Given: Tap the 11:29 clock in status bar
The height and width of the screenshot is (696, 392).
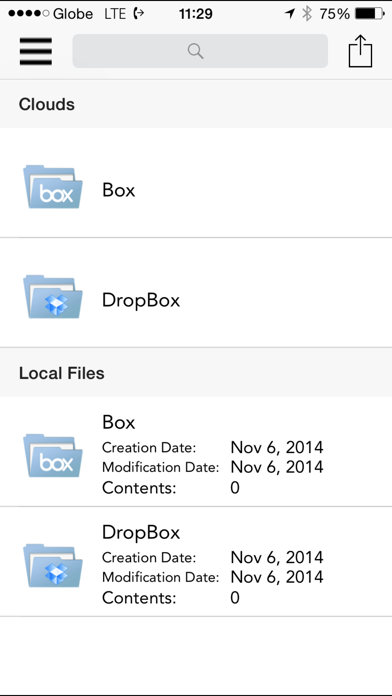Looking at the screenshot, I should (x=196, y=14).
